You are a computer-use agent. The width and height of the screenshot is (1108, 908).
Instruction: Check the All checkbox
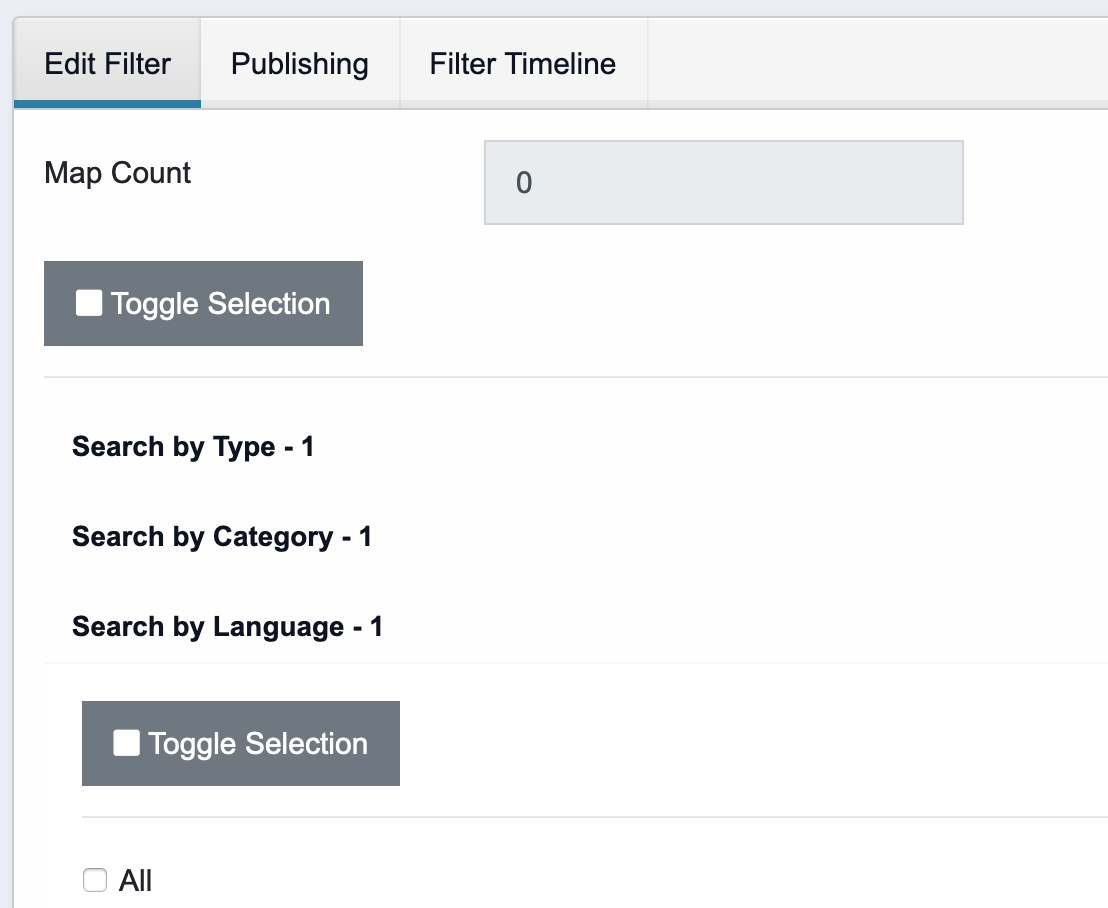click(x=95, y=880)
